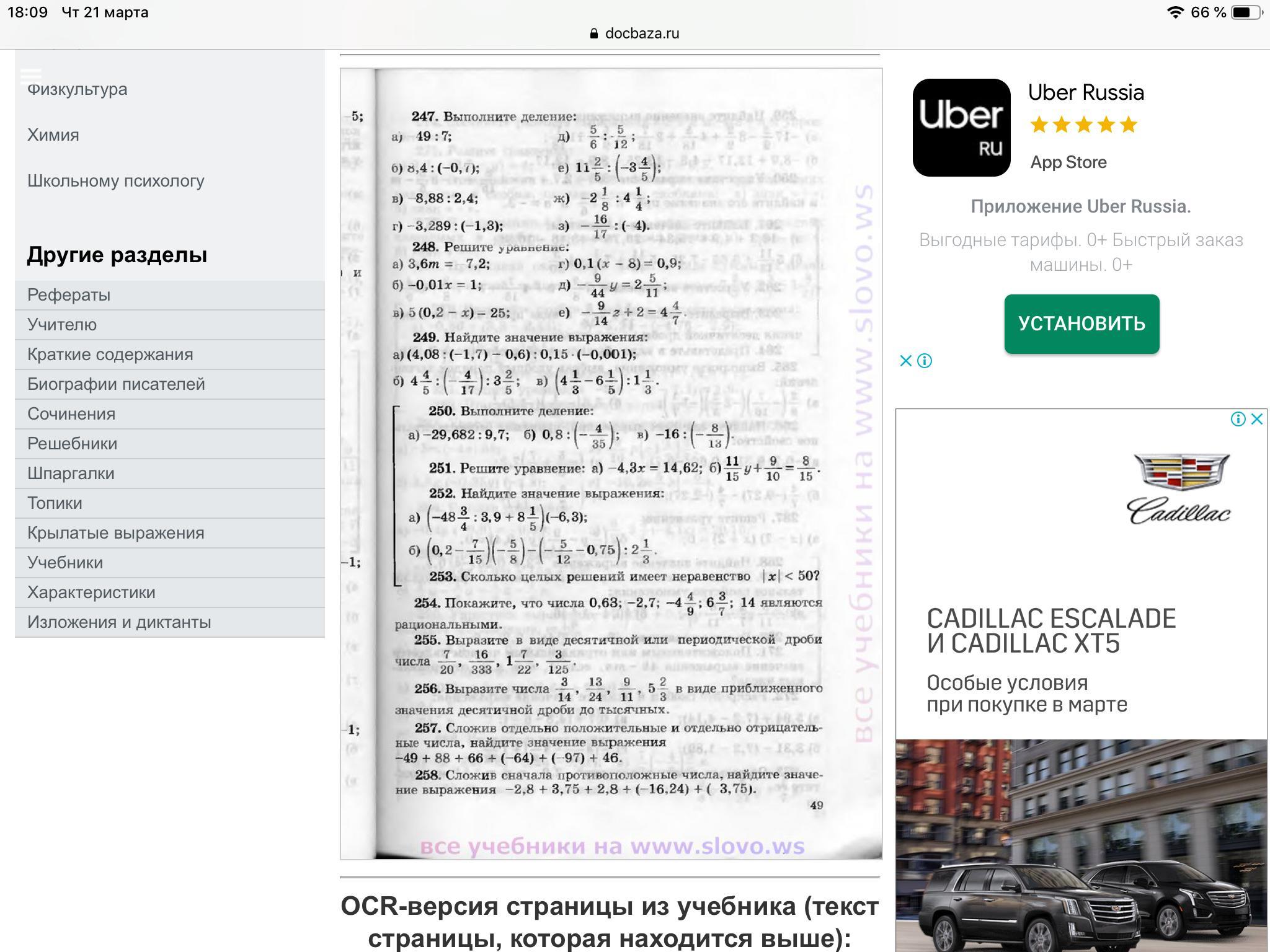This screenshot has height=952, width=1270.
Task: Close the Uber ad with X icon
Action: tap(905, 361)
